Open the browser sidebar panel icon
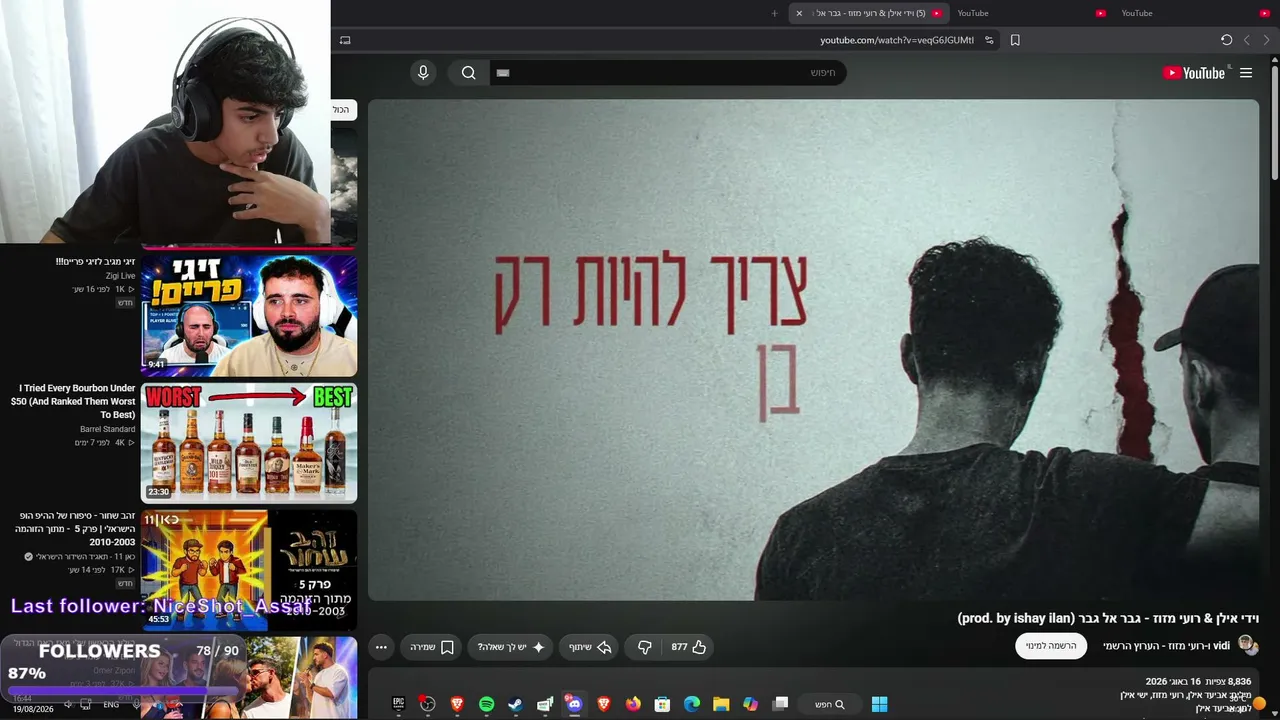The height and width of the screenshot is (720, 1280). [x=345, y=40]
